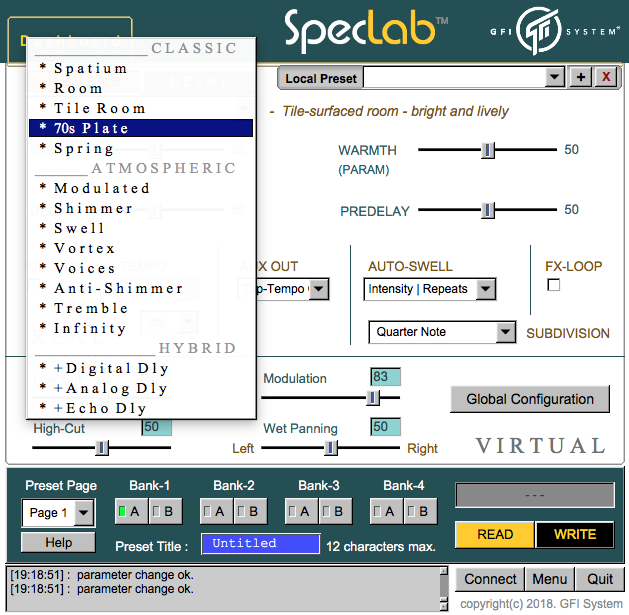
Task: Select Bank-2 preset B
Action: coord(250,511)
